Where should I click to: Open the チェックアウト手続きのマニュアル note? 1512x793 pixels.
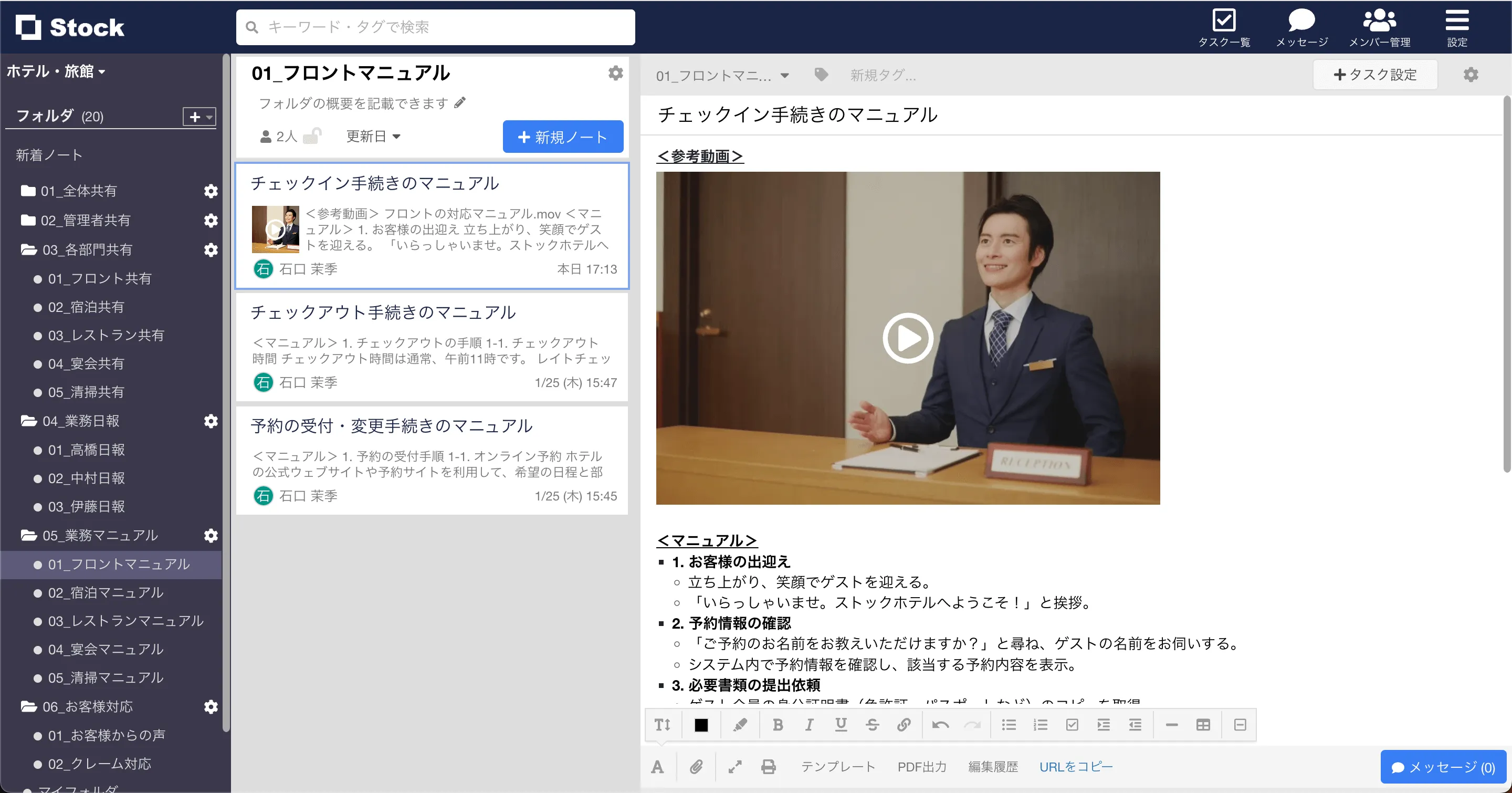[x=383, y=312]
